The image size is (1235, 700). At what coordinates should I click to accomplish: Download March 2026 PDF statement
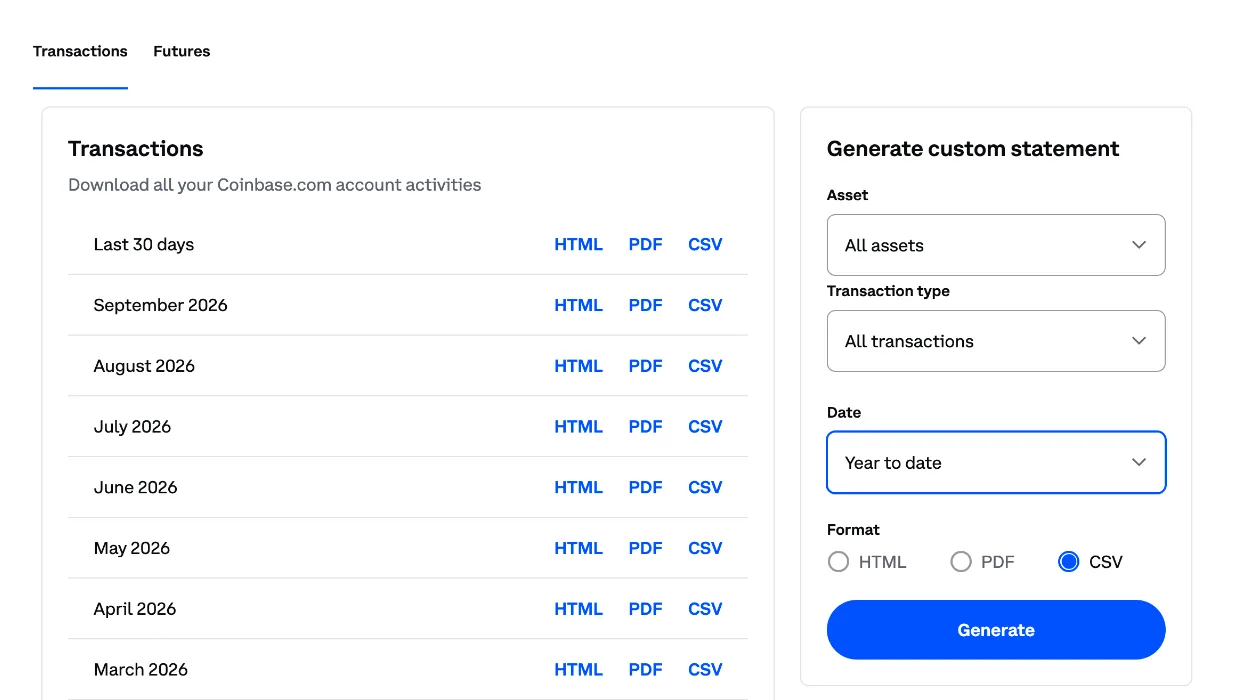tap(645, 670)
